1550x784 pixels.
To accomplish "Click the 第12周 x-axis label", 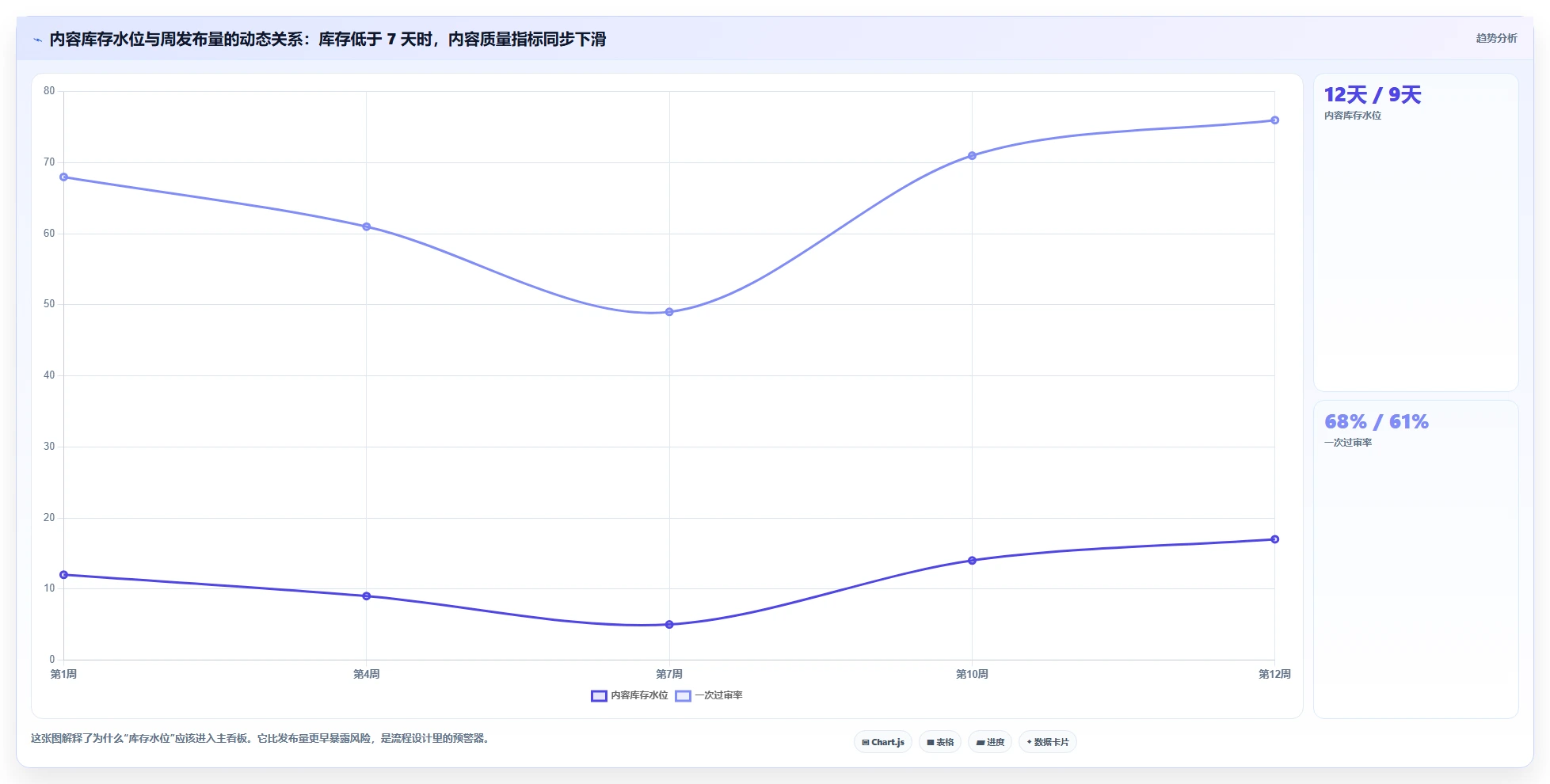I will point(1274,674).
